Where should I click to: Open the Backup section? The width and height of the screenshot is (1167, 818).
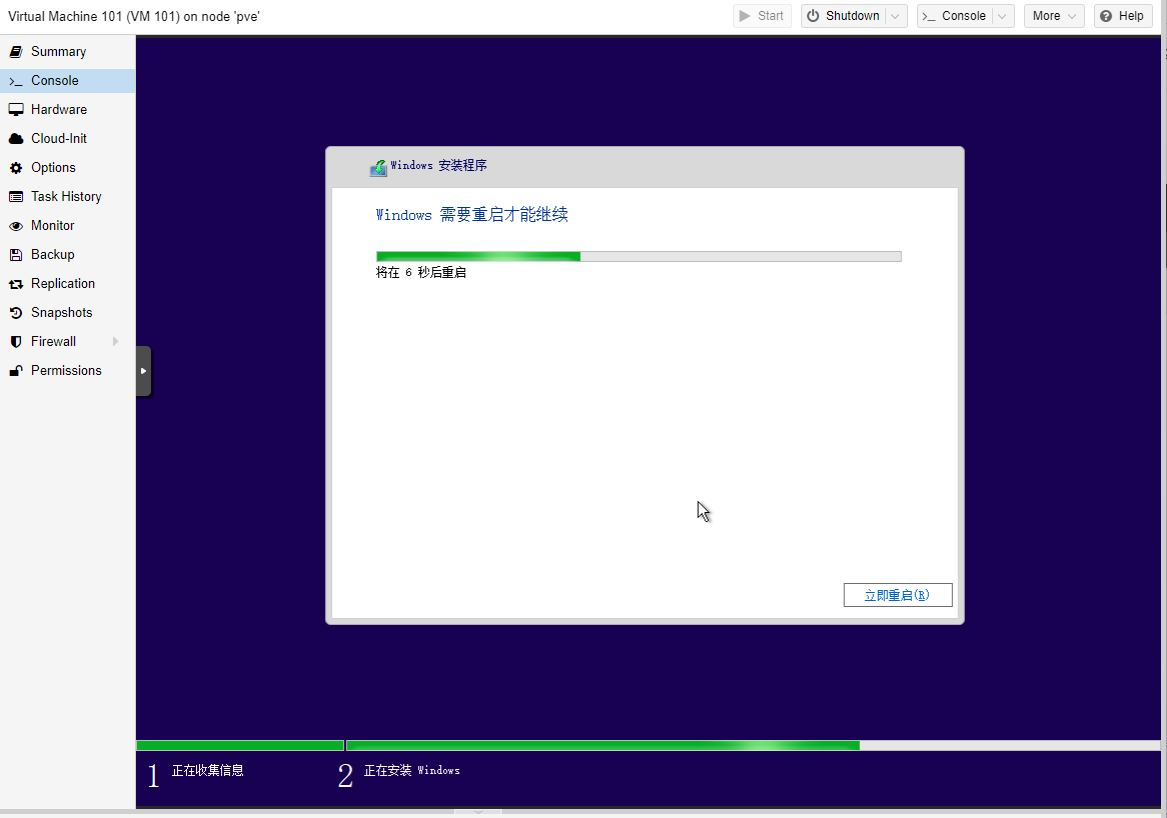click(67, 255)
